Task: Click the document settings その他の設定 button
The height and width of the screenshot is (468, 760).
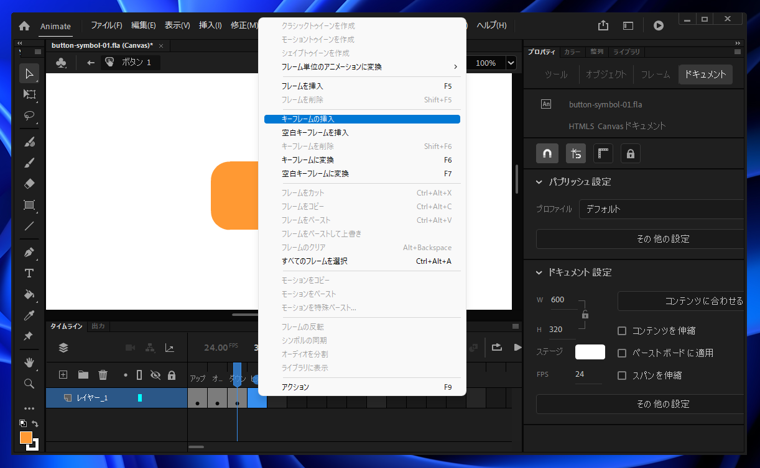Action: [x=640, y=404]
